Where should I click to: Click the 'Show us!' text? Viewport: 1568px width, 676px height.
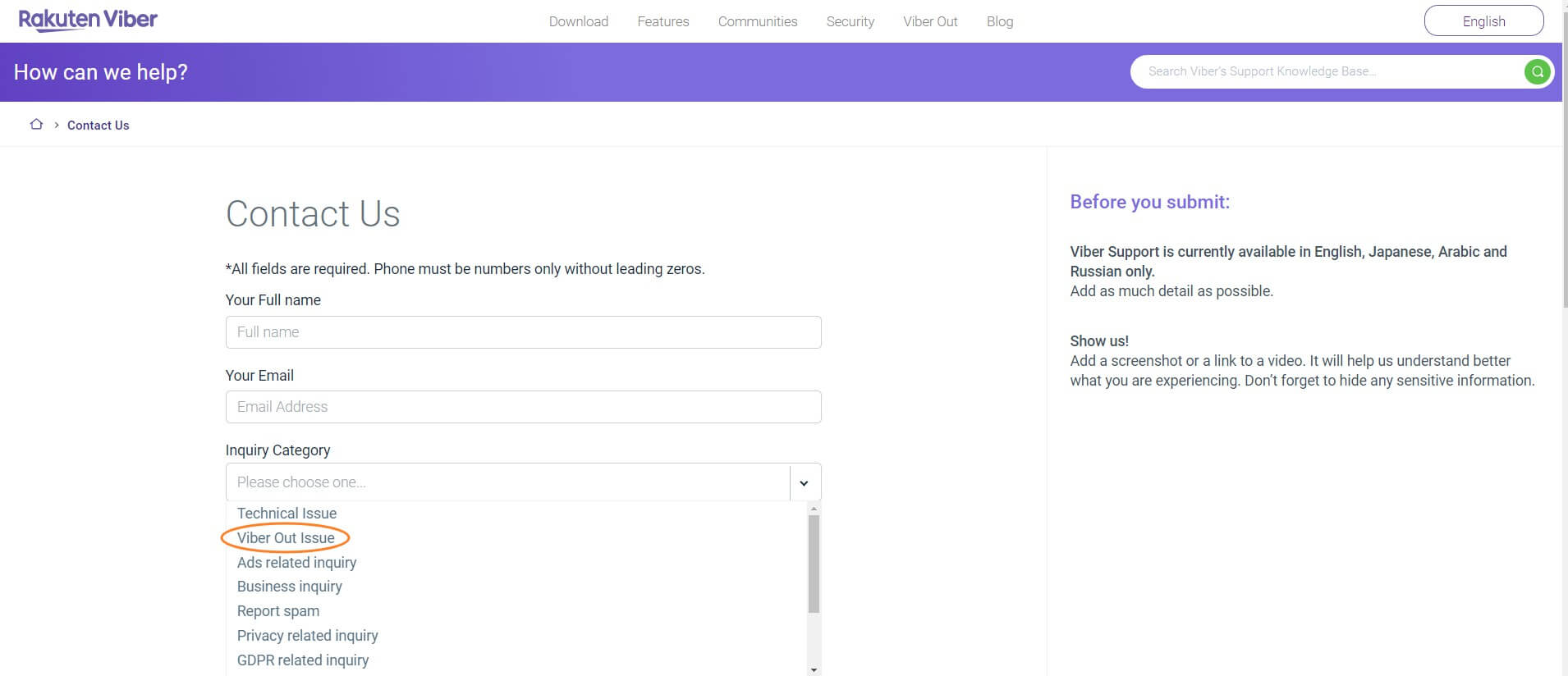(1099, 341)
